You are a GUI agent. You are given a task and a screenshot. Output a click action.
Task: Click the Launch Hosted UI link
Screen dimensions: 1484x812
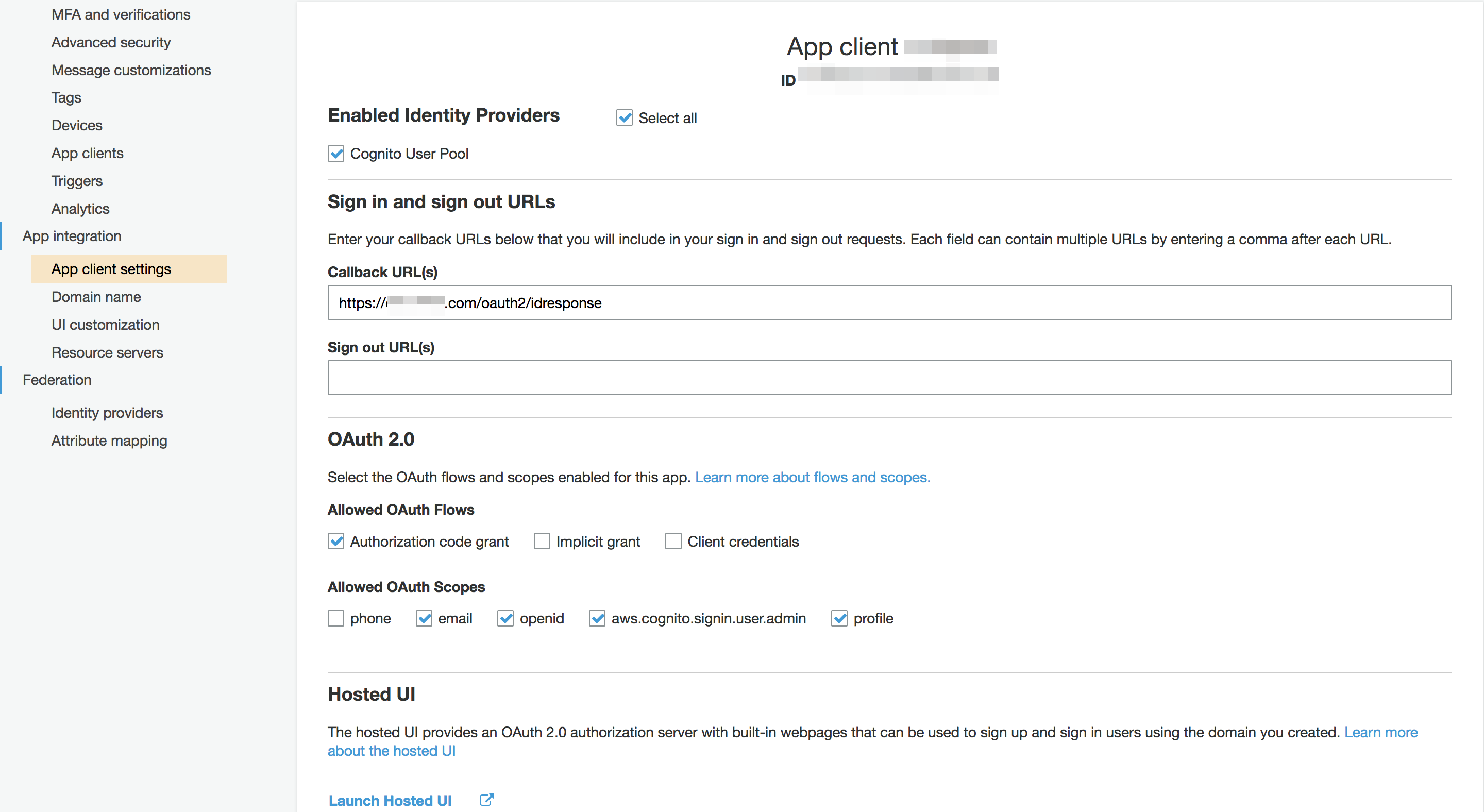390,800
